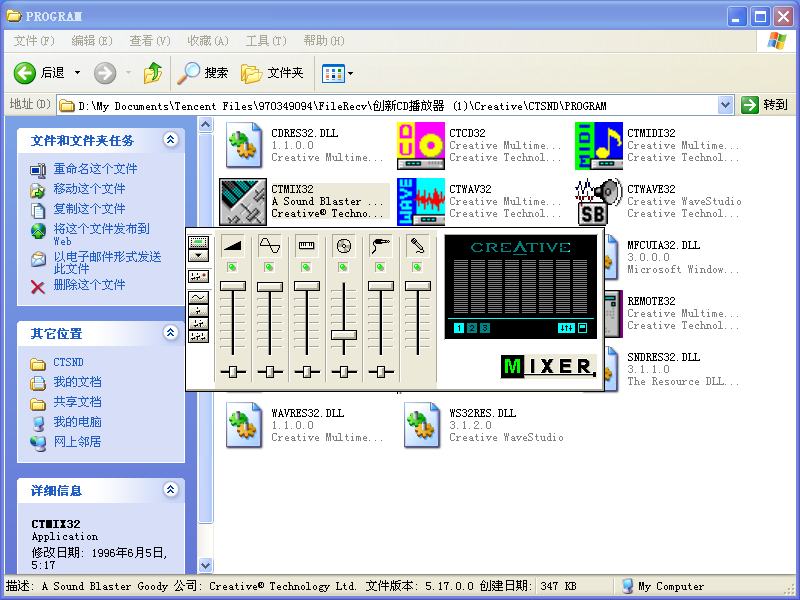Click the microphone channel icon
Screen dimensions: 800x600
tap(417, 245)
